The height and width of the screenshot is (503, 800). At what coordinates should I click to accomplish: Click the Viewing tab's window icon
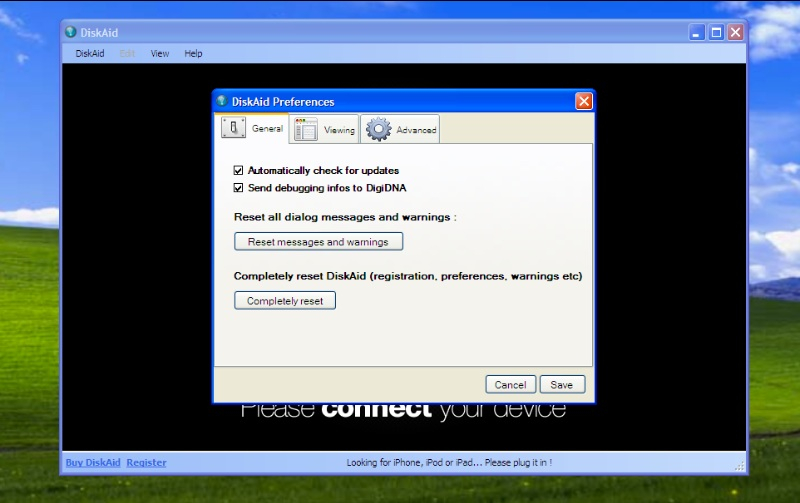(306, 130)
